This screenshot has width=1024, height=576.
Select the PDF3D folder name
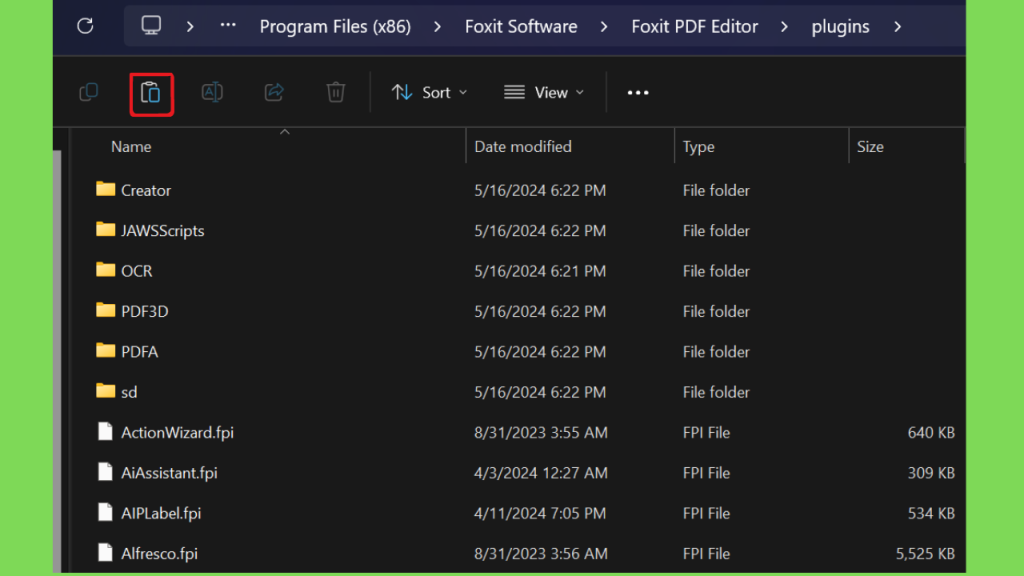click(x=144, y=312)
